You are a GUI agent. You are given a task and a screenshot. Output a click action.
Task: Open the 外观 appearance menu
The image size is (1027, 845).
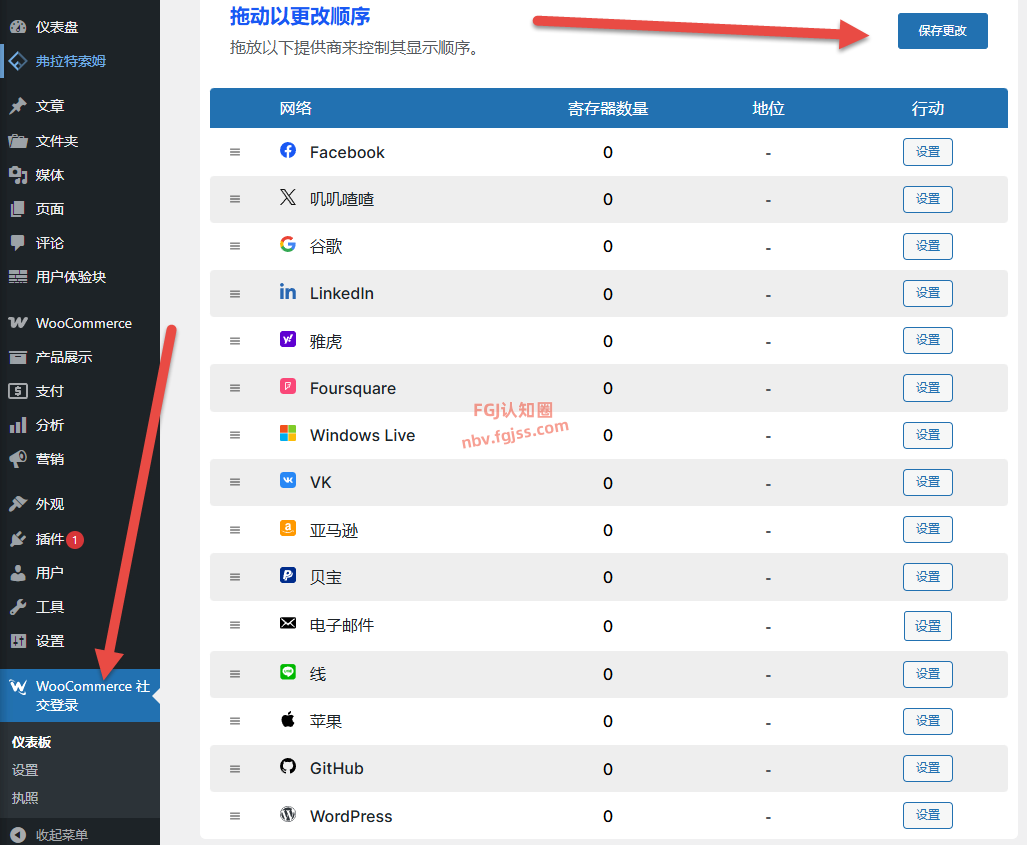[50, 504]
